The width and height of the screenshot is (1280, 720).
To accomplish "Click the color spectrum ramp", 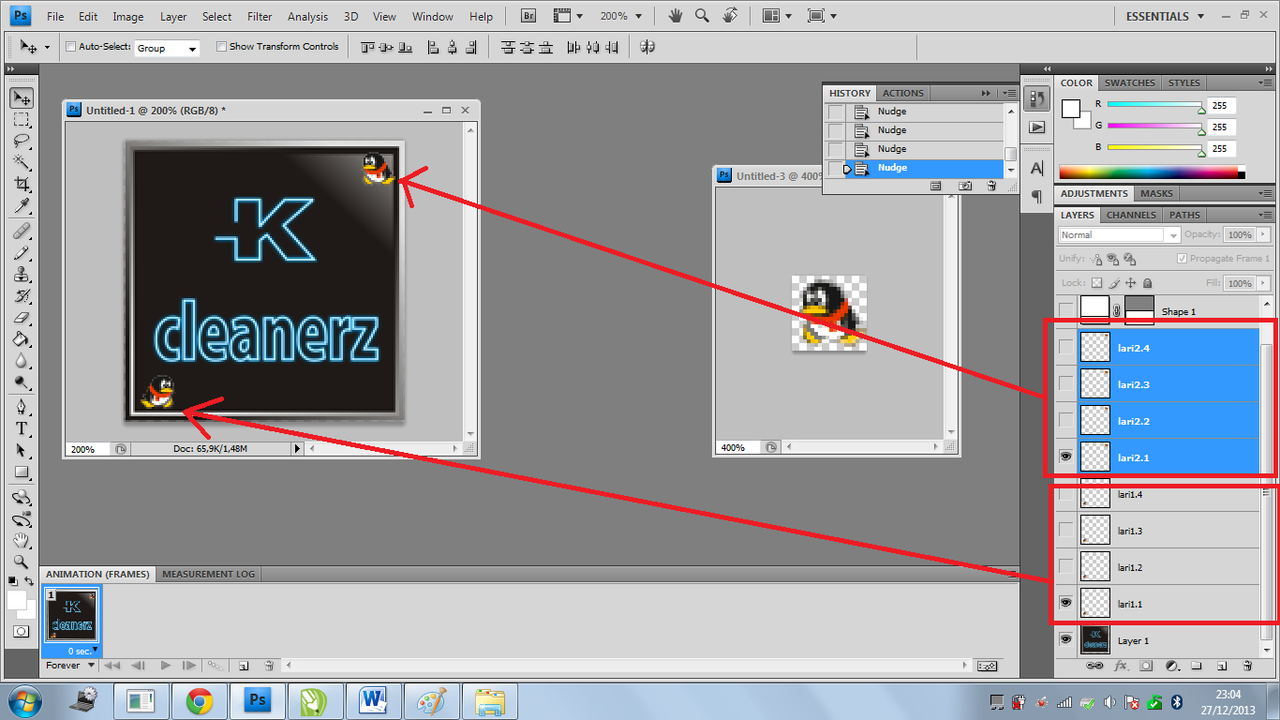I will (x=1151, y=172).
